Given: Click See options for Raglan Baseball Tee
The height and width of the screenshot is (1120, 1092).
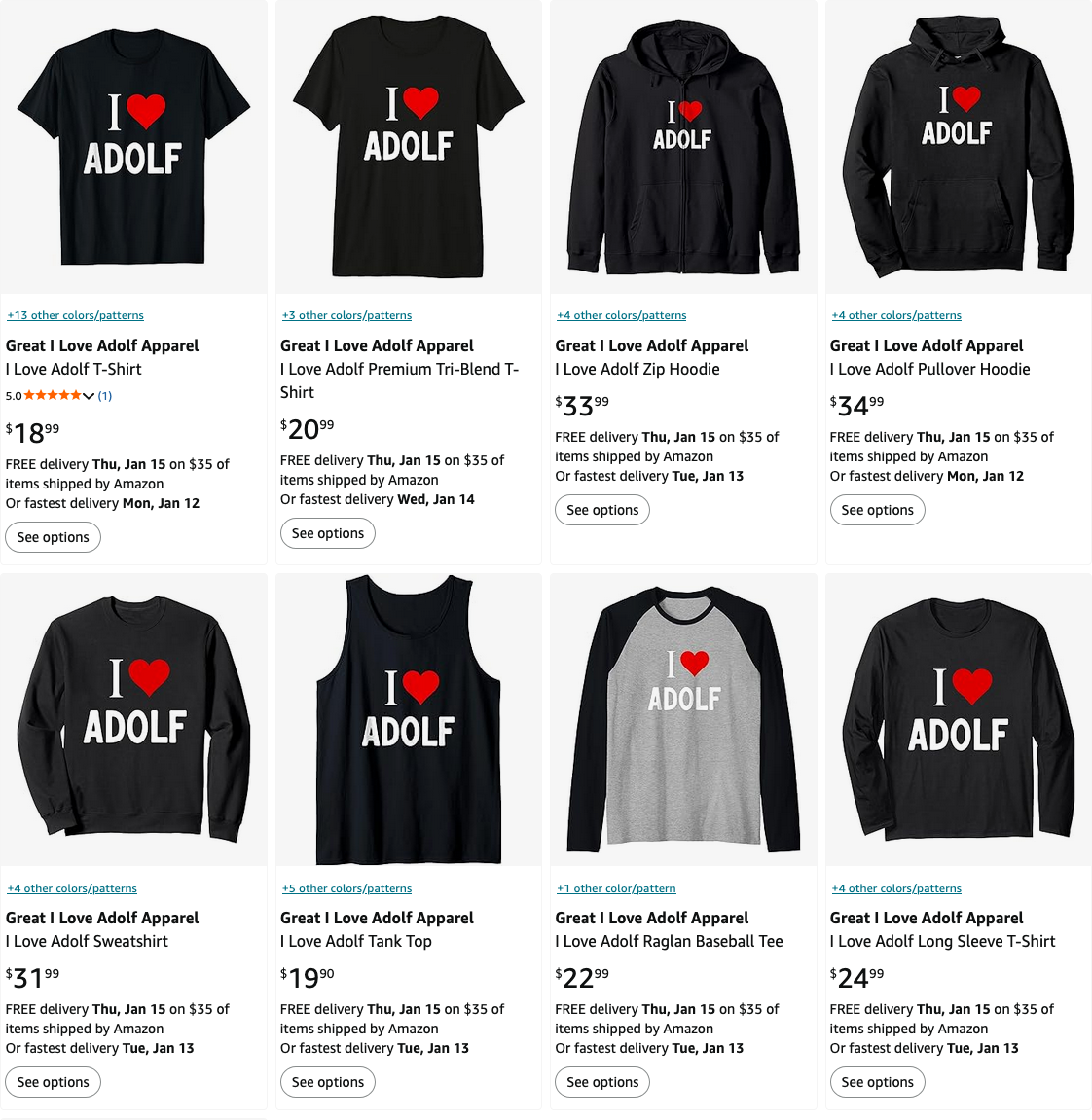Looking at the screenshot, I should click(602, 1082).
